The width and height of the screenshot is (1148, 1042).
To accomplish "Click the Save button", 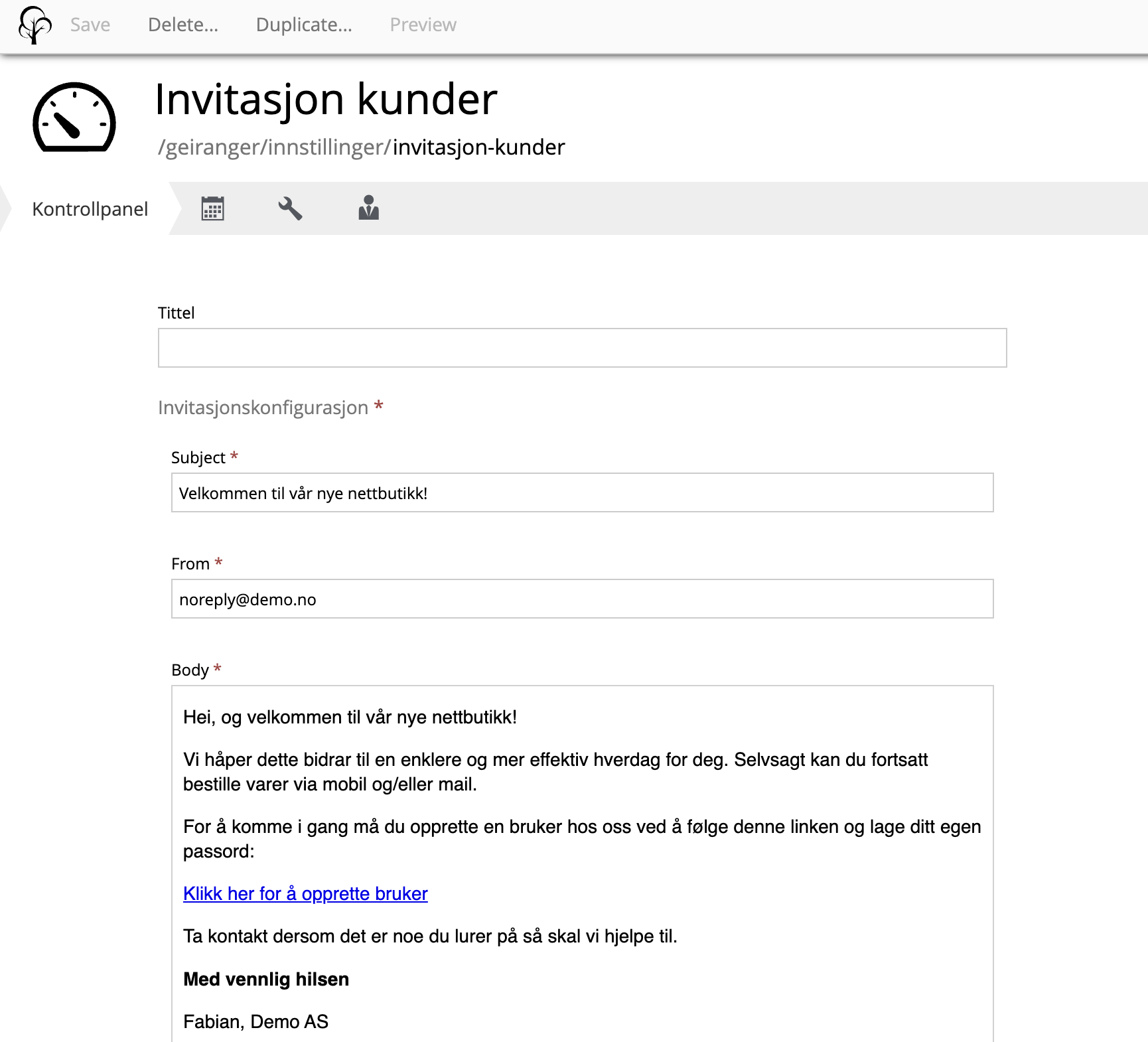I will pyautogui.click(x=90, y=25).
